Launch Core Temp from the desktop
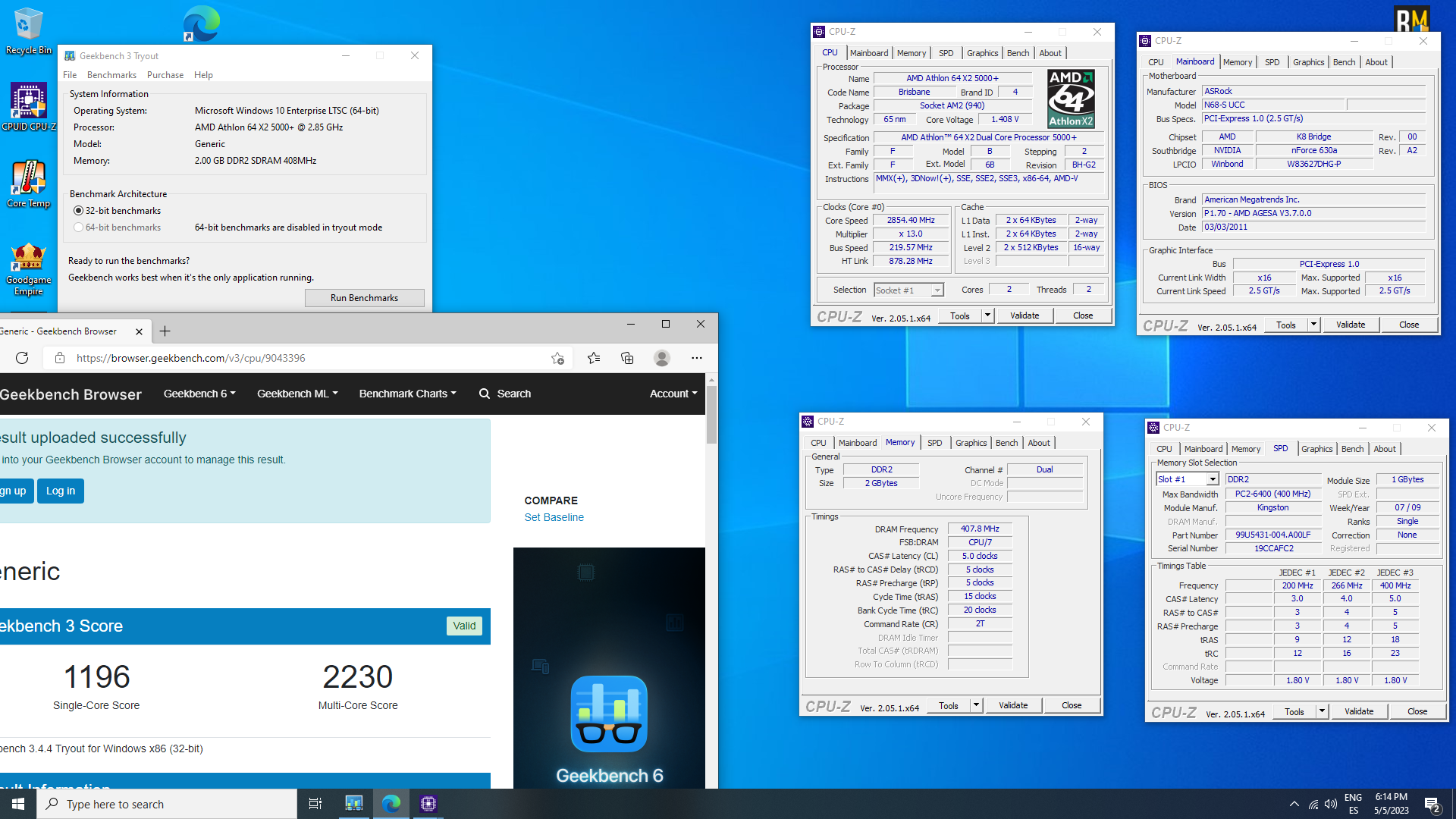This screenshot has width=1456, height=819. coord(28,184)
